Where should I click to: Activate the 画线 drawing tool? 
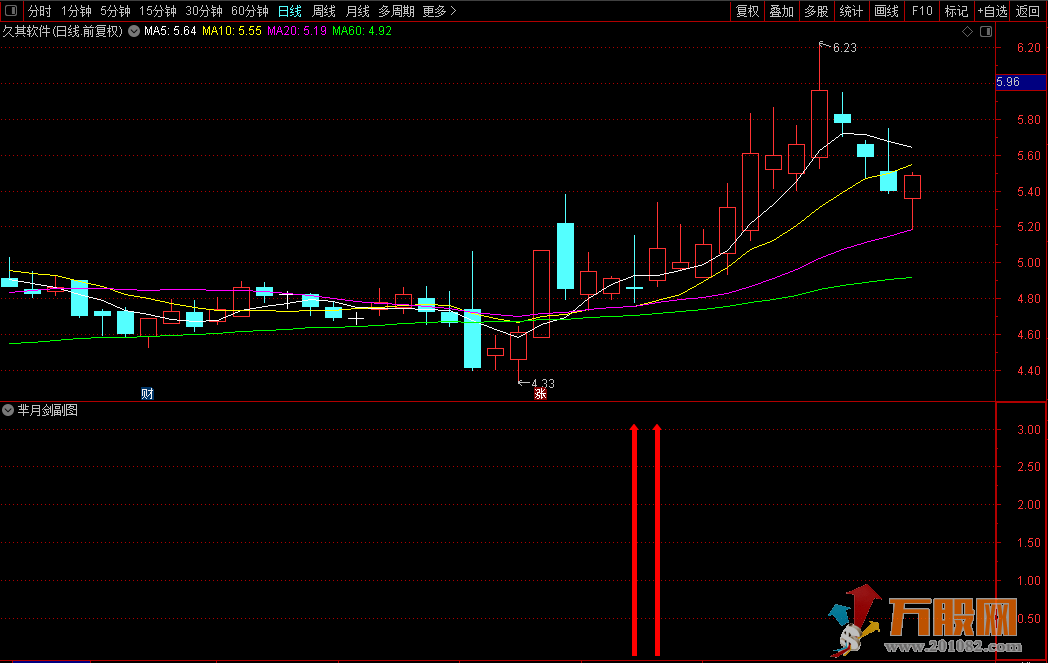(886, 11)
